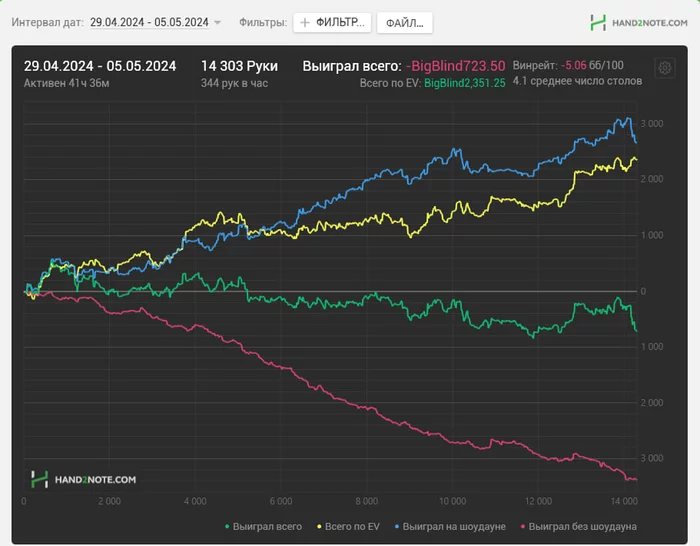Screen dimensions: 700x546
Task: Click the ФИЛЬТР... add filter button
Action: tap(333, 22)
